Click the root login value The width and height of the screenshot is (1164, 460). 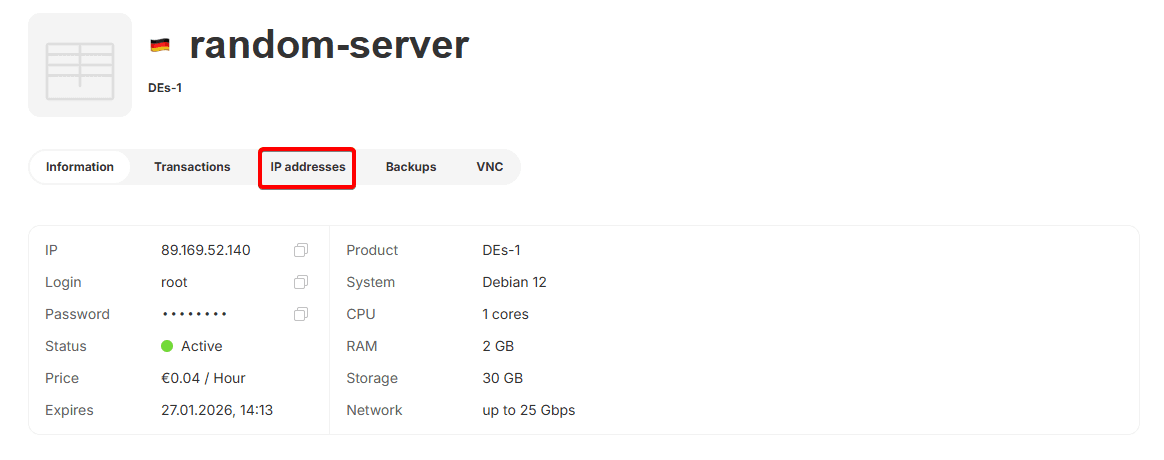(174, 282)
